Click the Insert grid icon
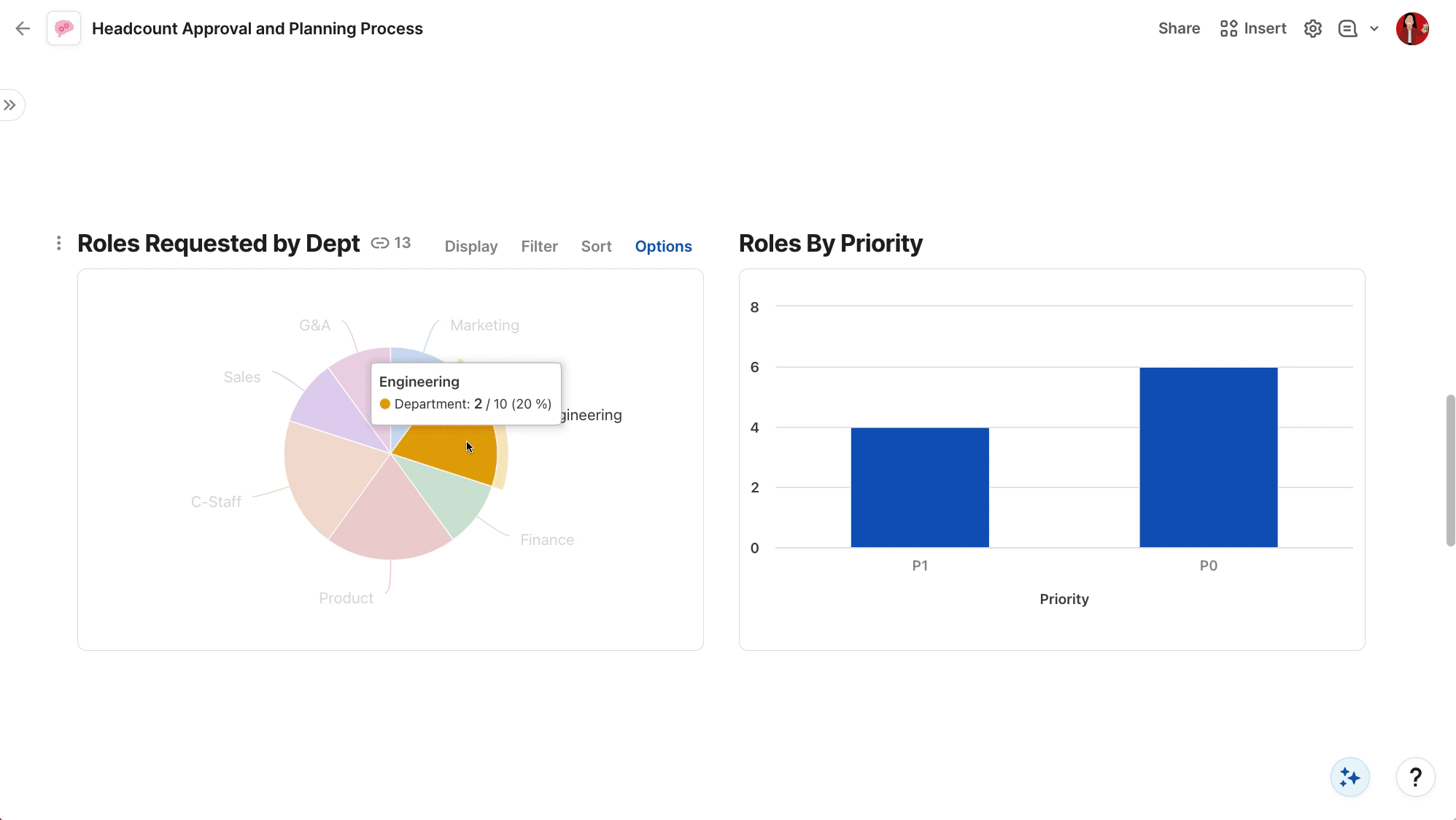The image size is (1456, 820). [1229, 28]
